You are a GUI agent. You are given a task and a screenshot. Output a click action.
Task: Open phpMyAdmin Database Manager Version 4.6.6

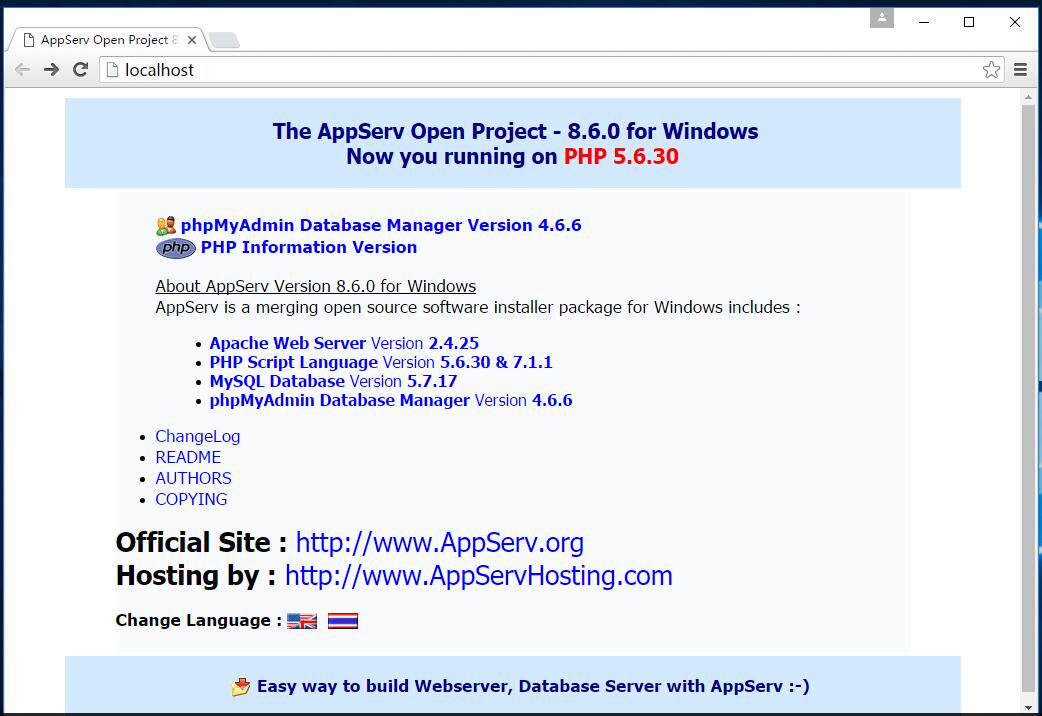(381, 225)
